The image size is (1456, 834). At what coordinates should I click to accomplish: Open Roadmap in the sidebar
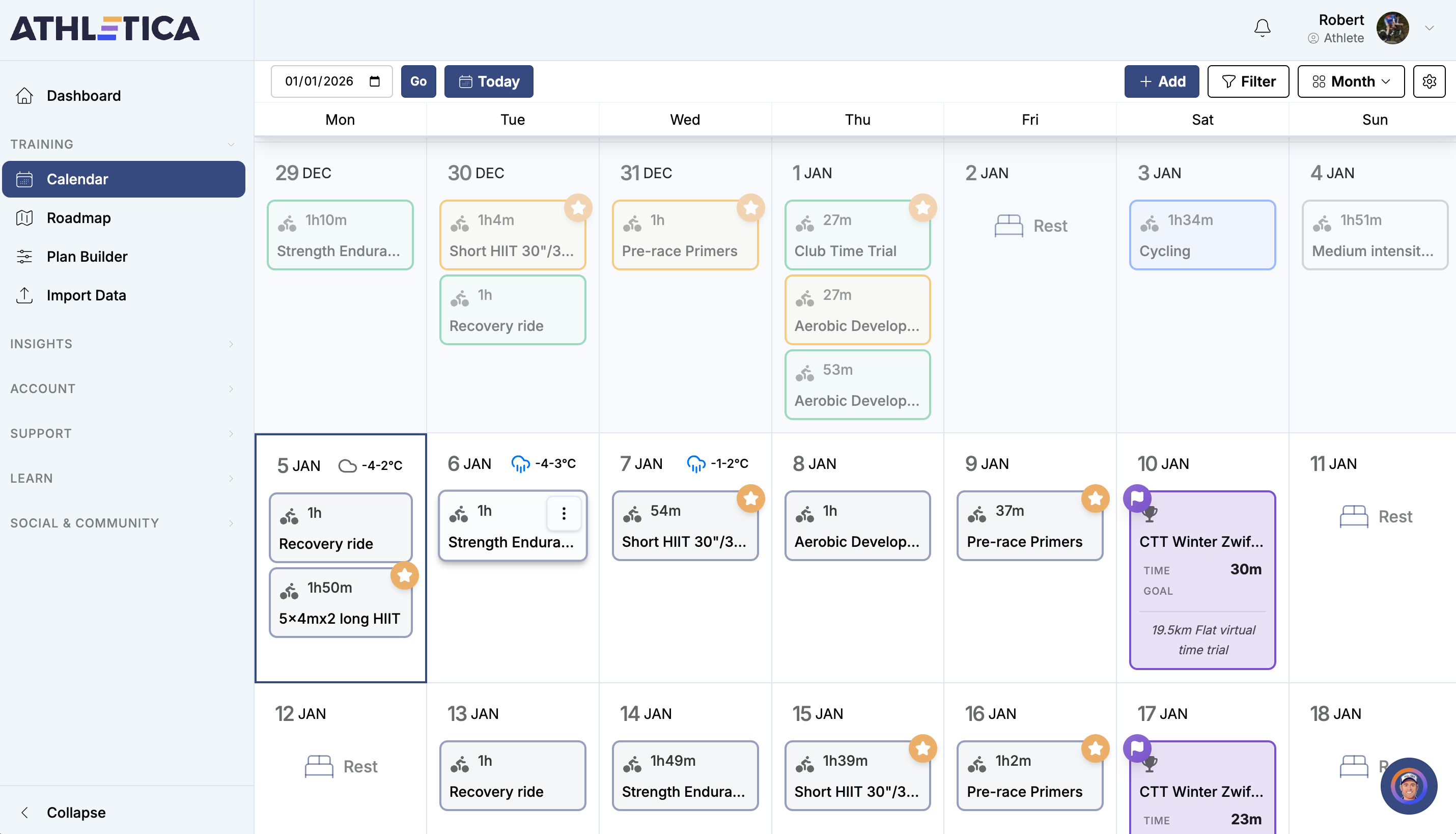[78, 218]
